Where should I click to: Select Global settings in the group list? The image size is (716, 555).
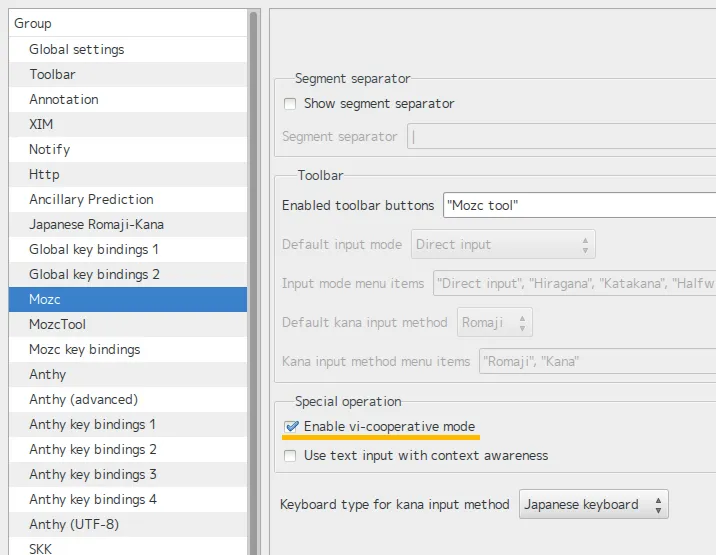pyautogui.click(x=77, y=50)
